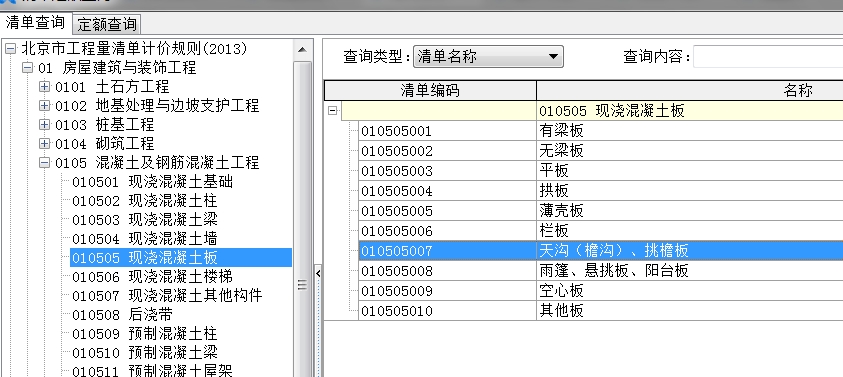Collapse the 0105 混凝土及钢筋混凝土工程 node
Screen dimensions: 843x377
point(45,162)
